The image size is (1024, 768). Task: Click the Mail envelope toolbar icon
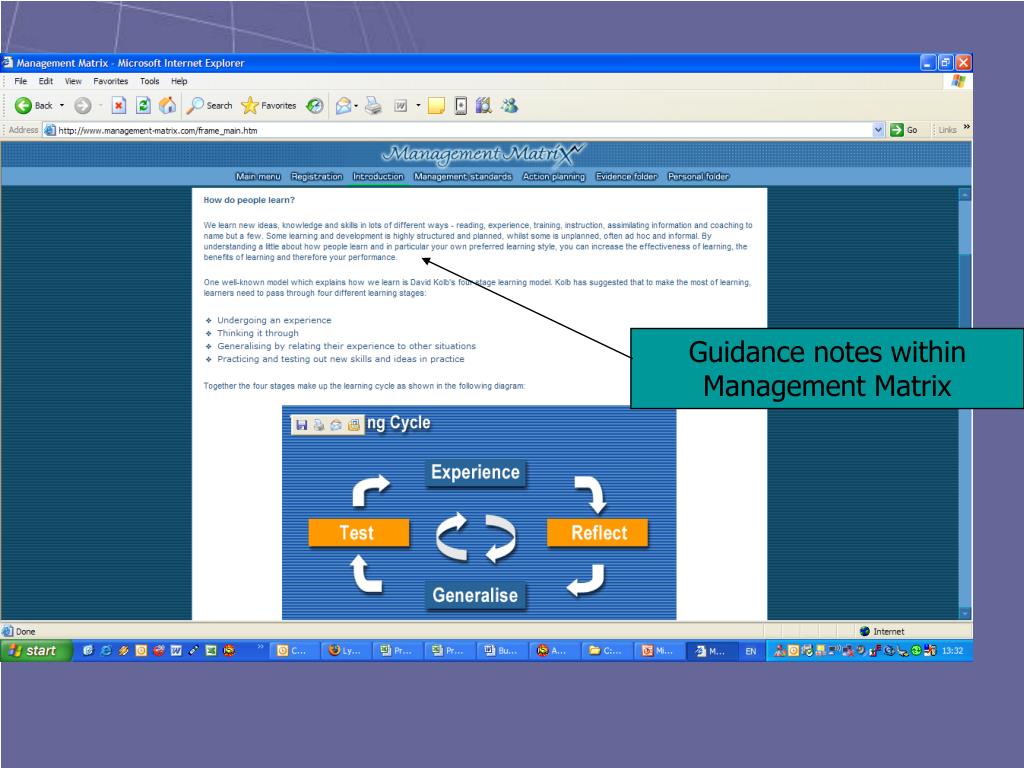click(x=343, y=105)
